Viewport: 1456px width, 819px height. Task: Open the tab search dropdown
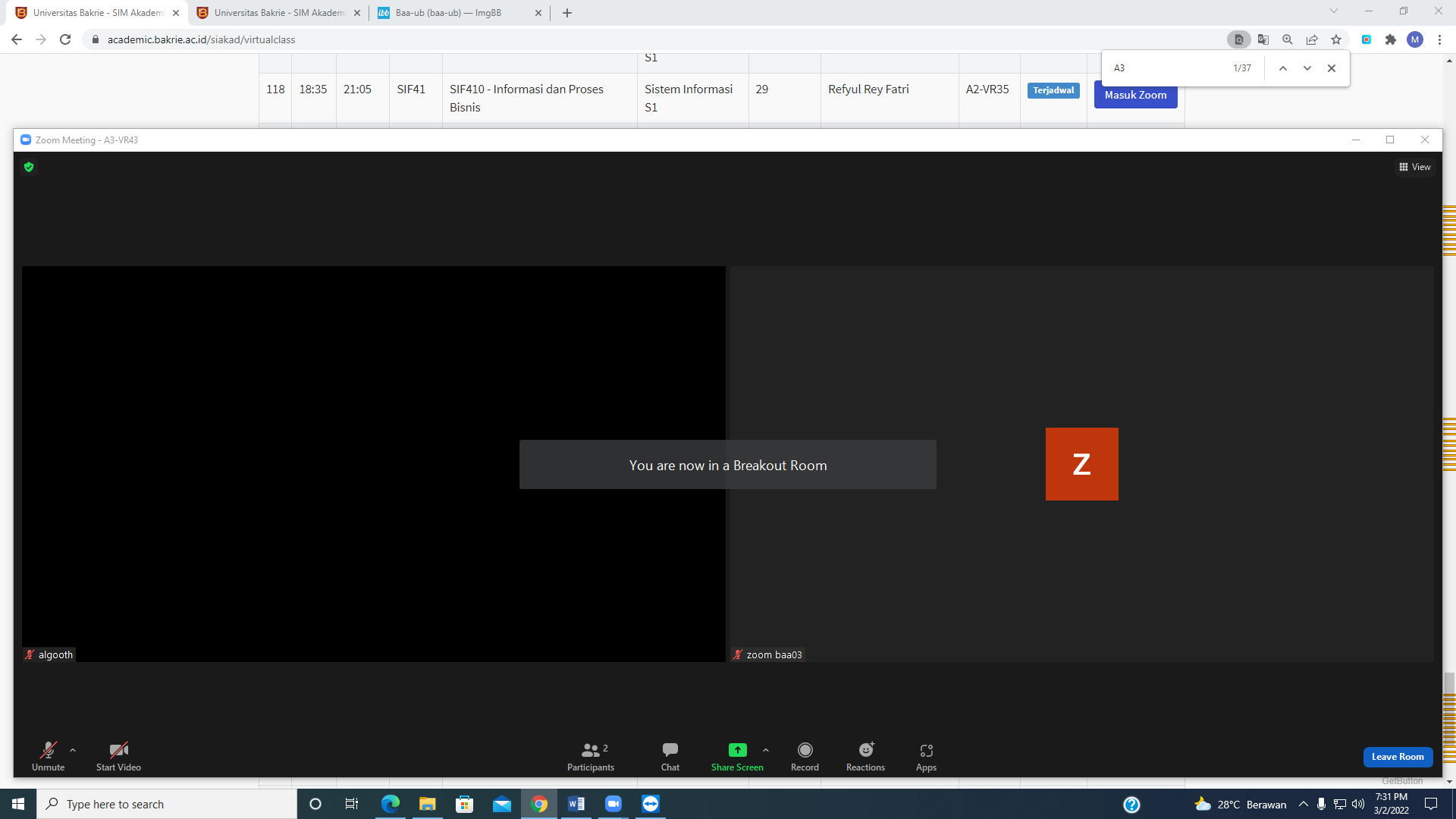[1334, 11]
